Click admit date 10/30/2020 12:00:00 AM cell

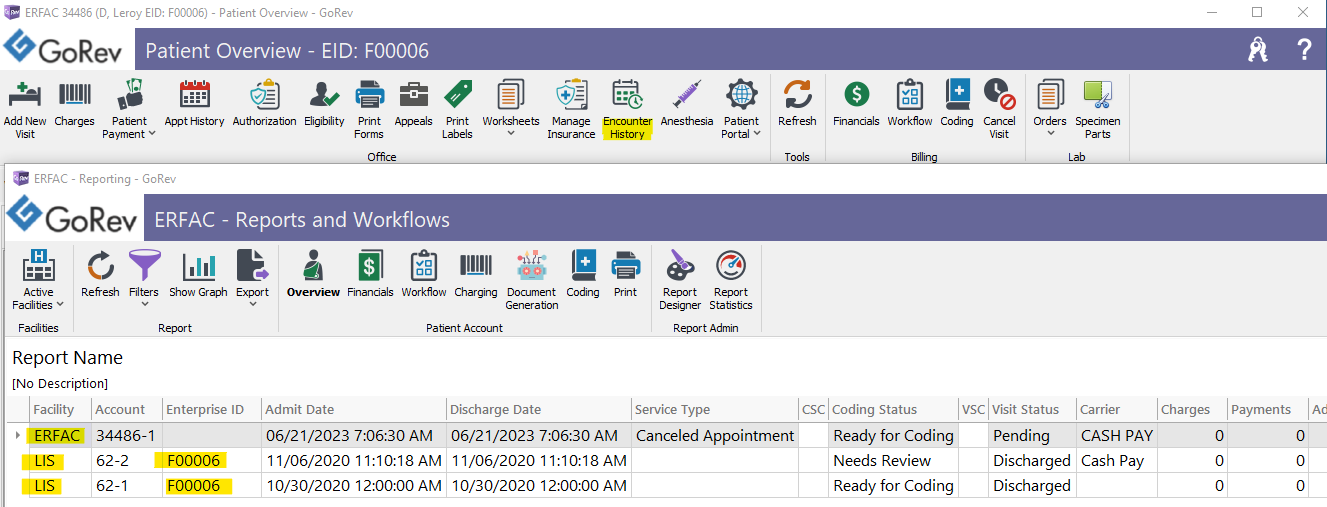coord(354,485)
